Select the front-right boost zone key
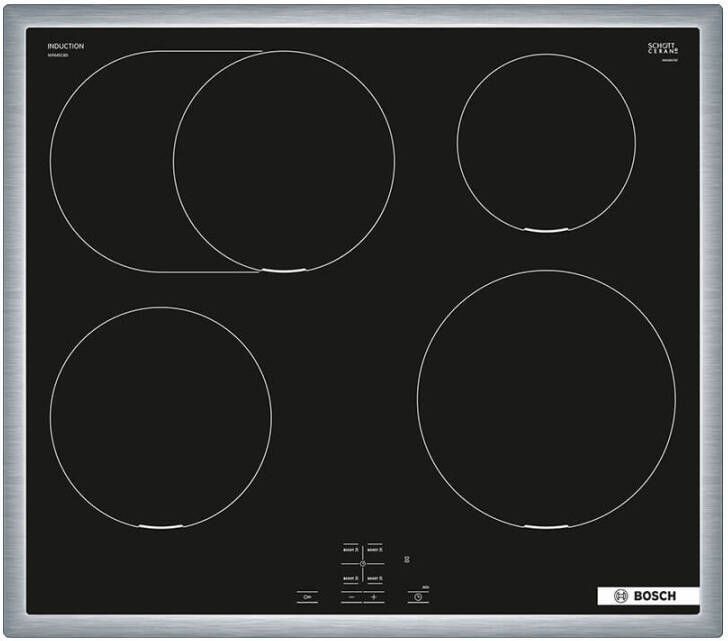The image size is (728, 641). point(375,578)
